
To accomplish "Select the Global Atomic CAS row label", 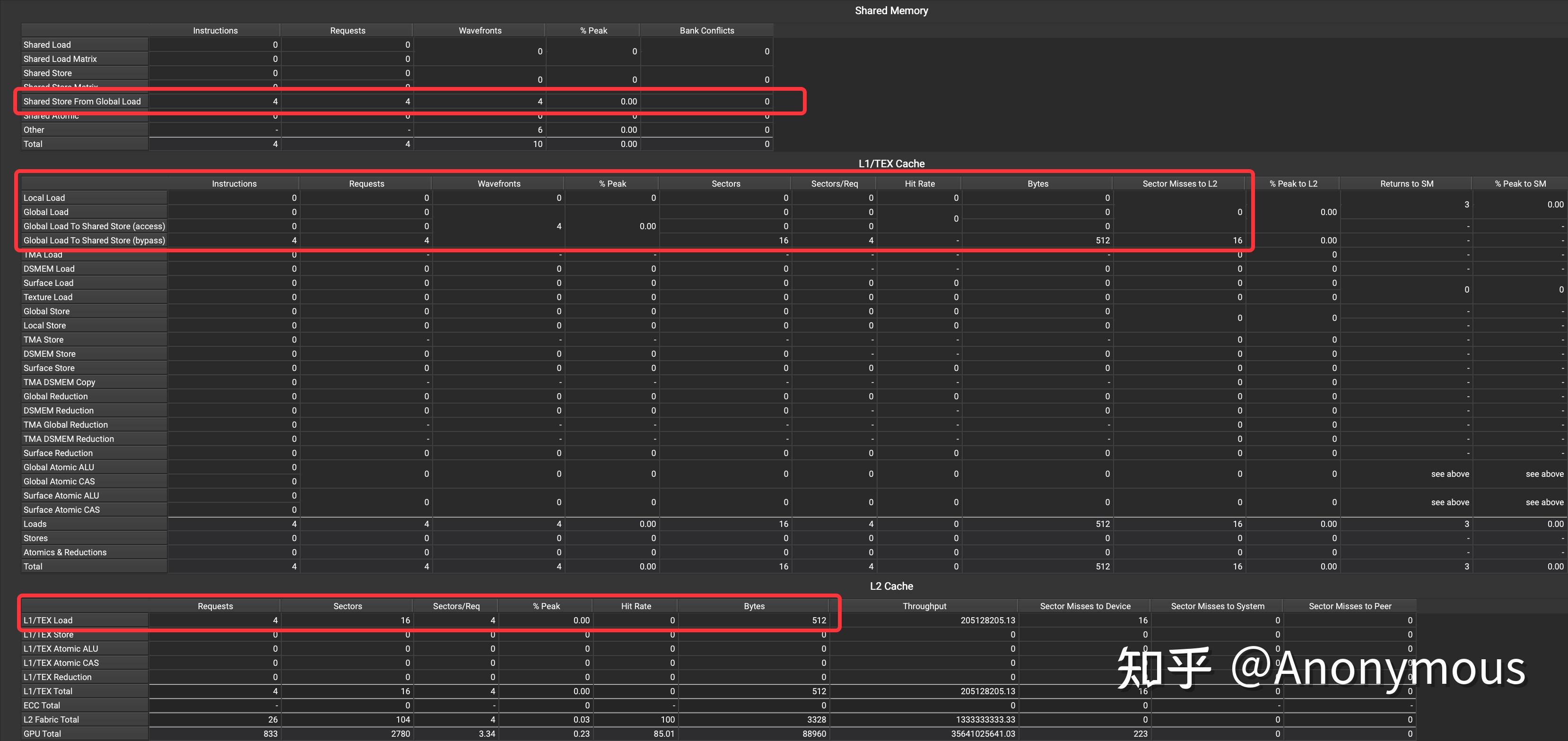I will [x=59, y=481].
